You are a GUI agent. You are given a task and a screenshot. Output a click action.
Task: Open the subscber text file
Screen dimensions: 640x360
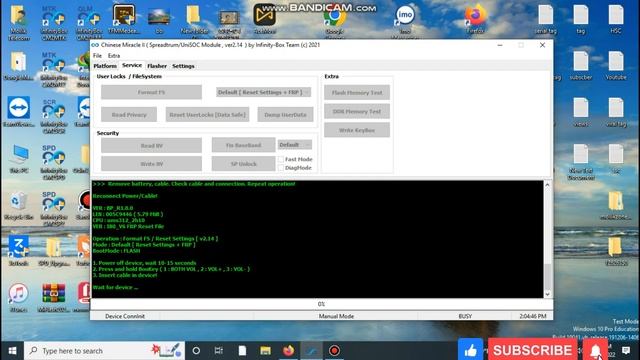(581, 65)
